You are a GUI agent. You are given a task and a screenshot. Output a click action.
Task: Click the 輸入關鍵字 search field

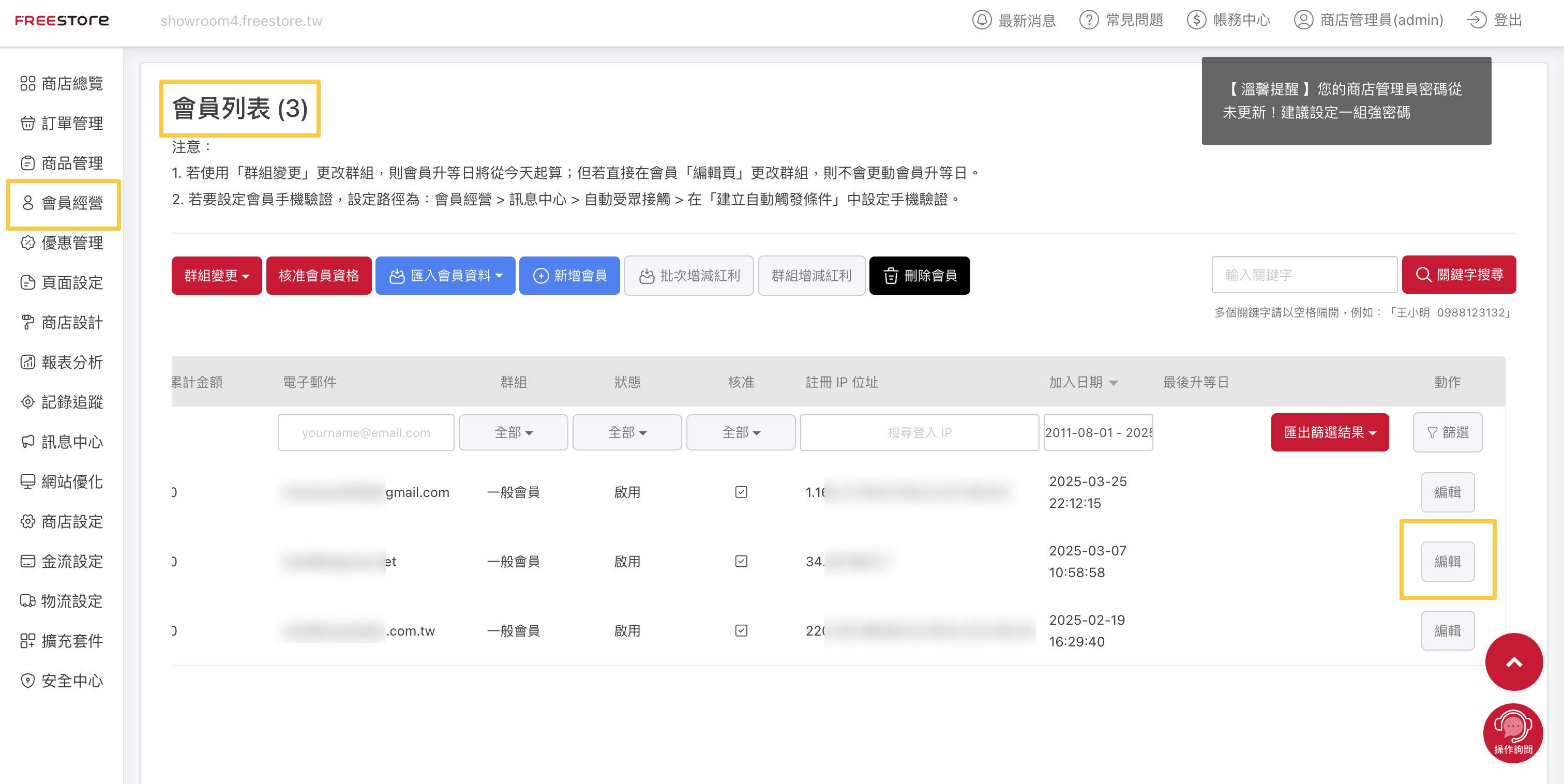(1304, 275)
